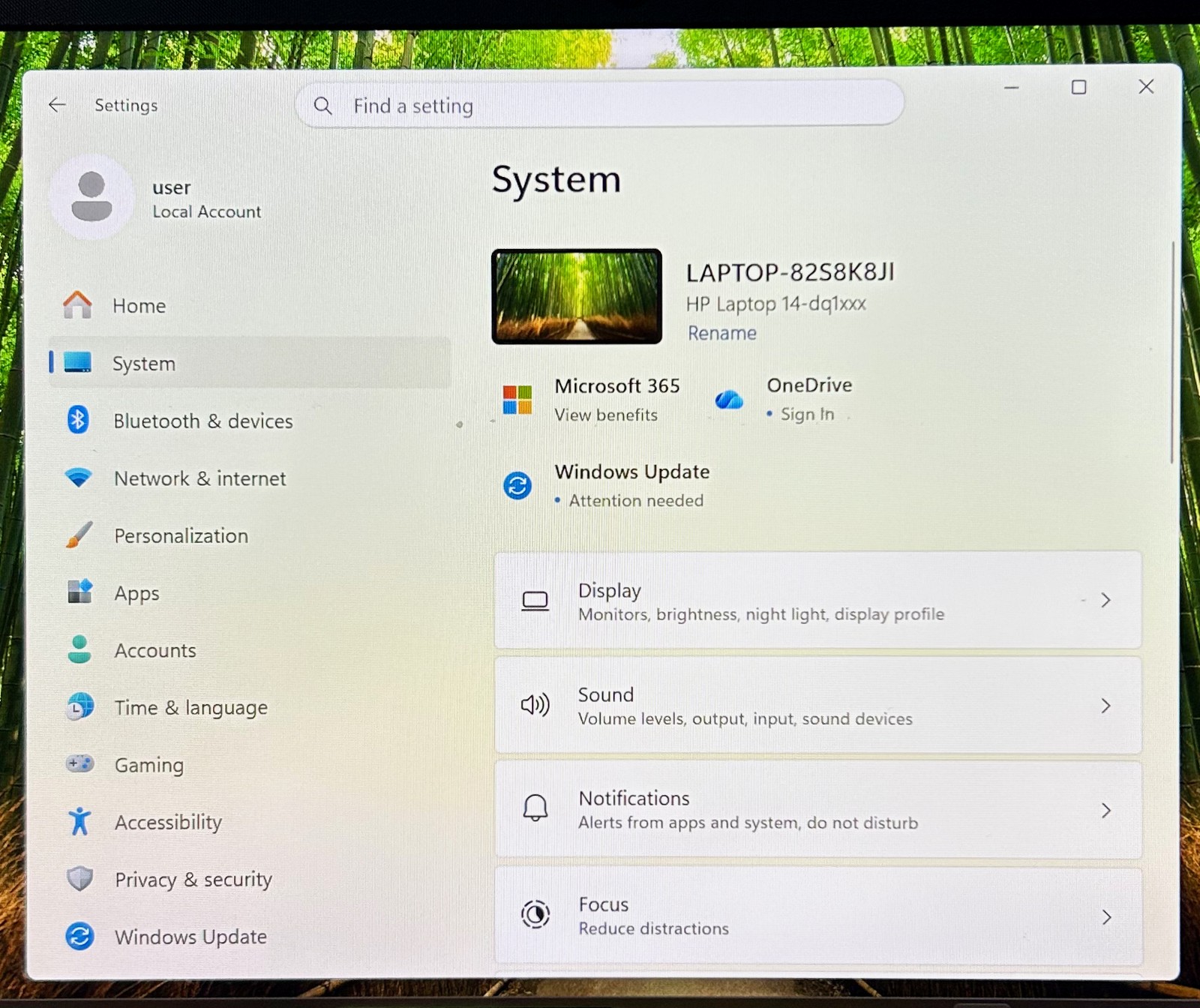Click the Apps icon in sidebar

point(79,592)
